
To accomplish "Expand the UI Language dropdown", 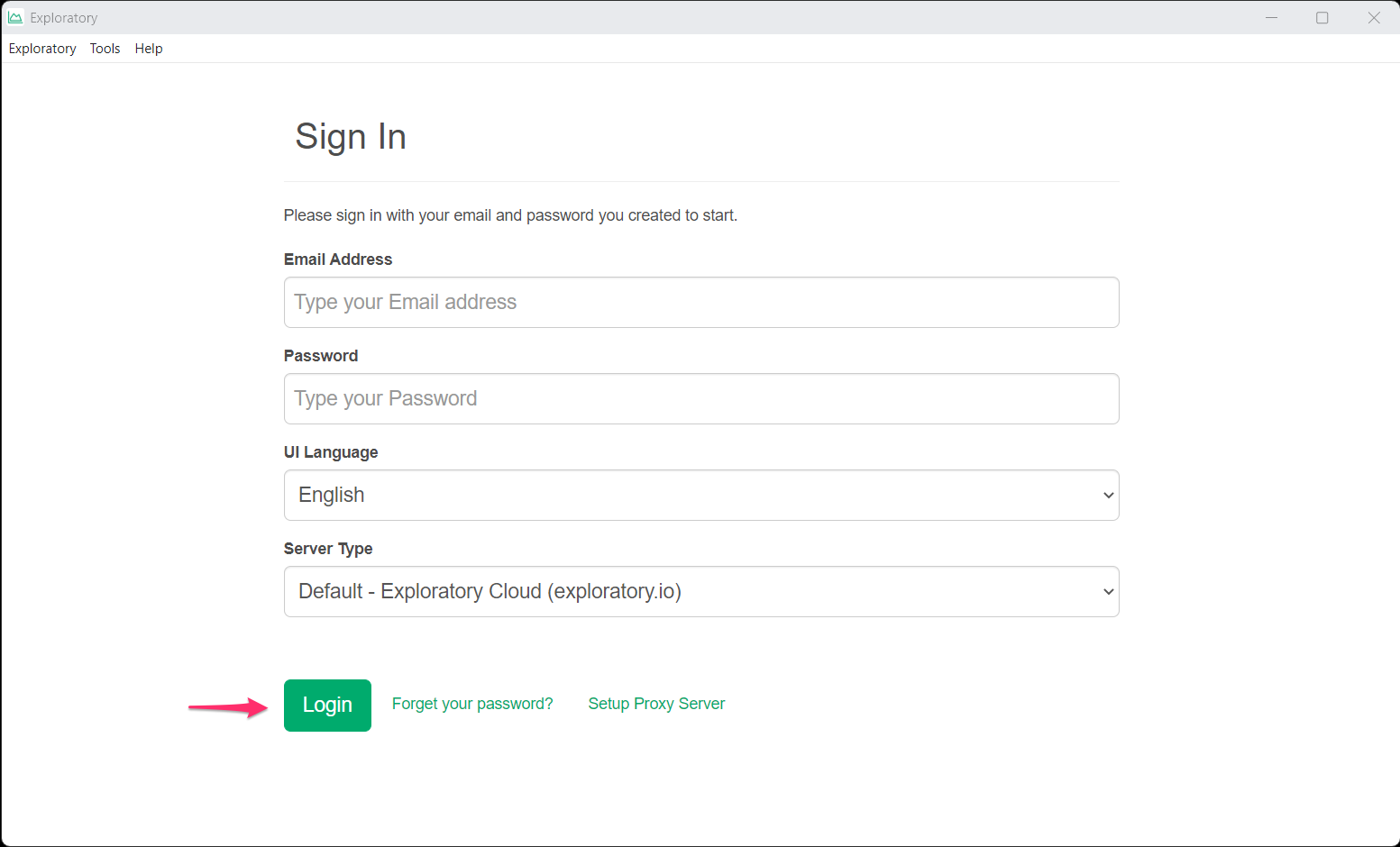I will pyautogui.click(x=700, y=495).
